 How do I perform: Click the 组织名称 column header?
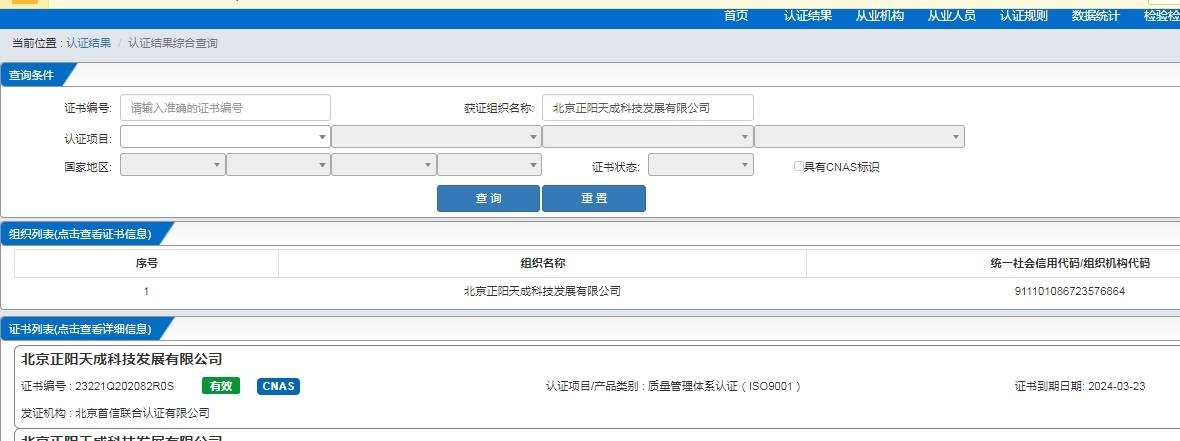tap(543, 263)
